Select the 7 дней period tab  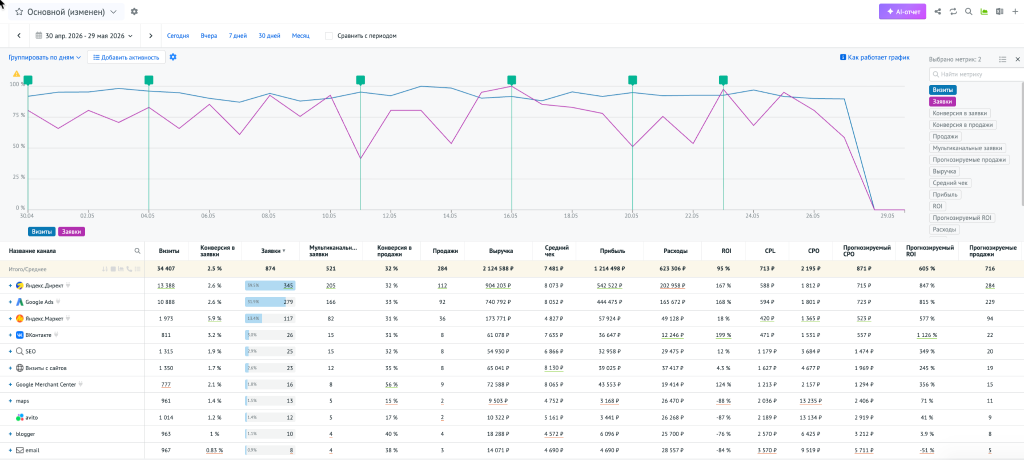click(x=238, y=36)
